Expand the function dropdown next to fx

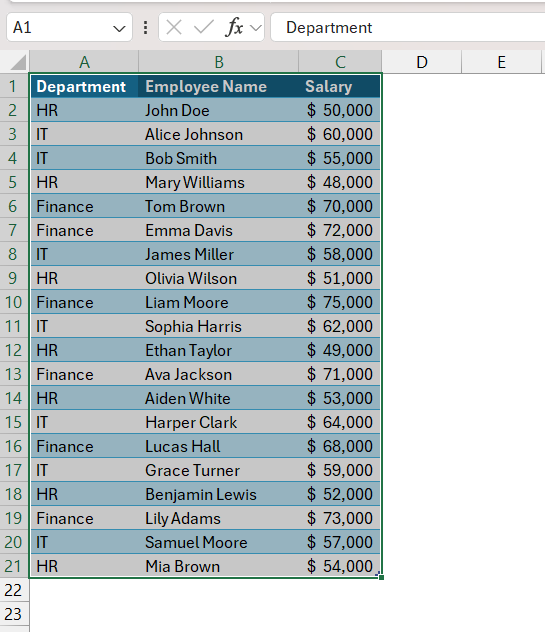(x=256, y=28)
